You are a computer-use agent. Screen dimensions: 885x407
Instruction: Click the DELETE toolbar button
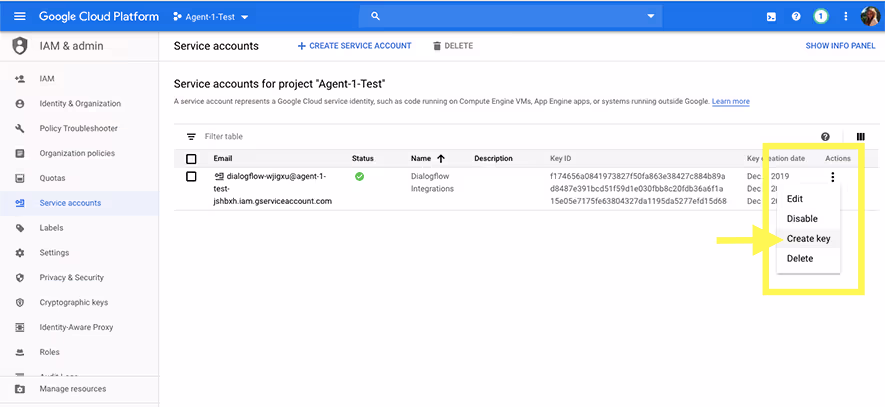[x=453, y=46]
